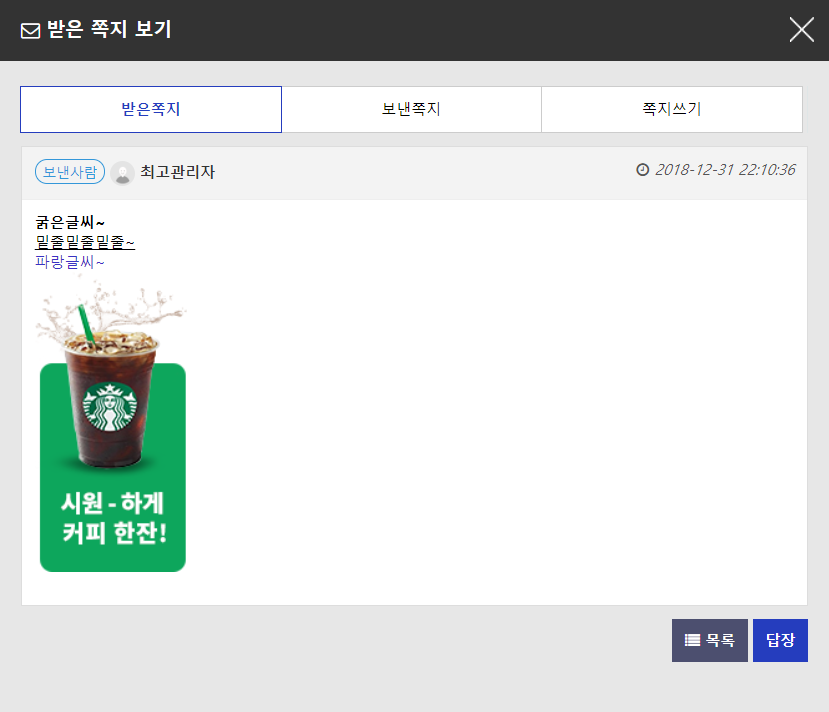
Task: Click the 목록 button to return to list
Action: [709, 640]
